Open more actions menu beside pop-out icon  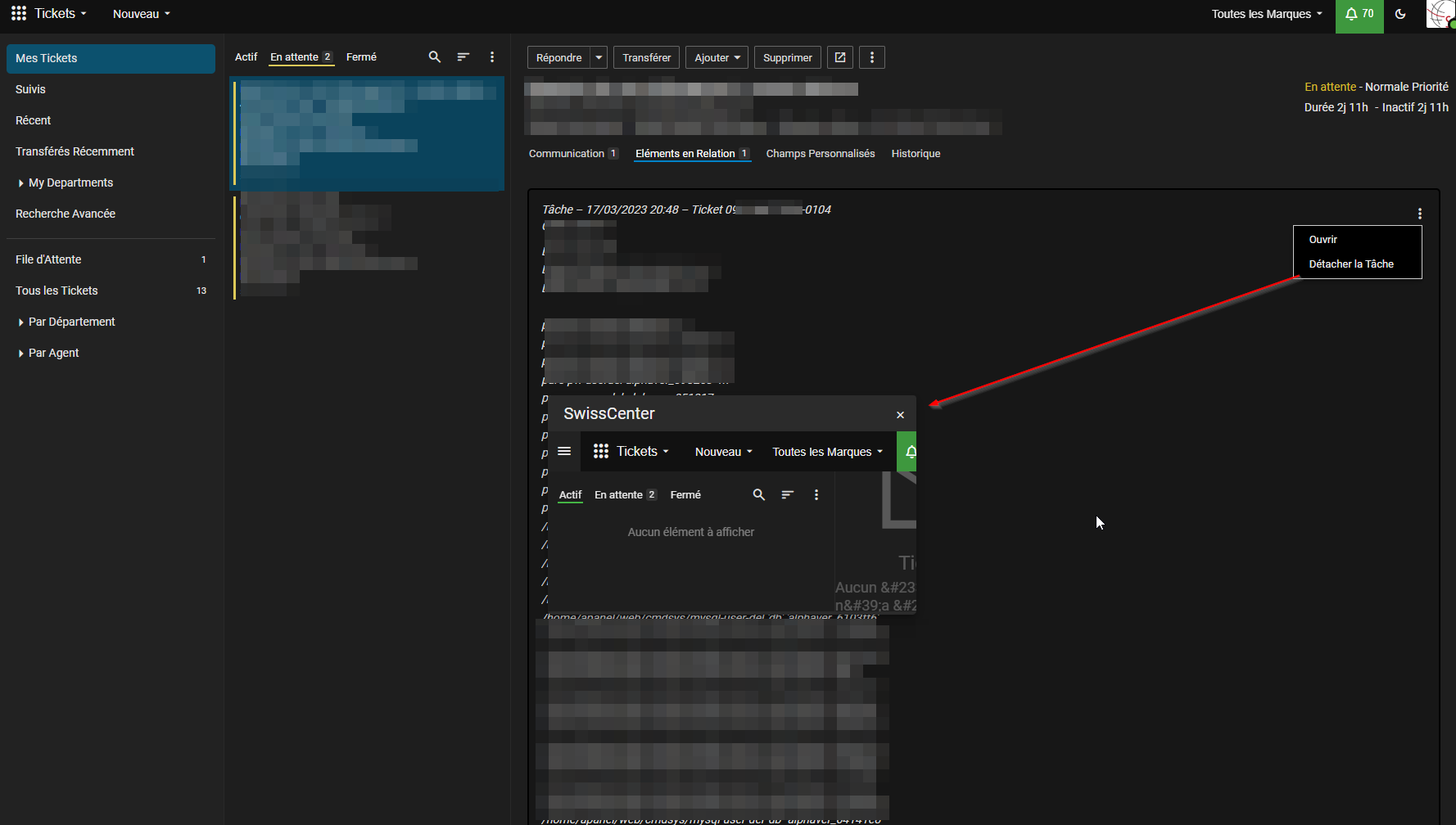872,57
